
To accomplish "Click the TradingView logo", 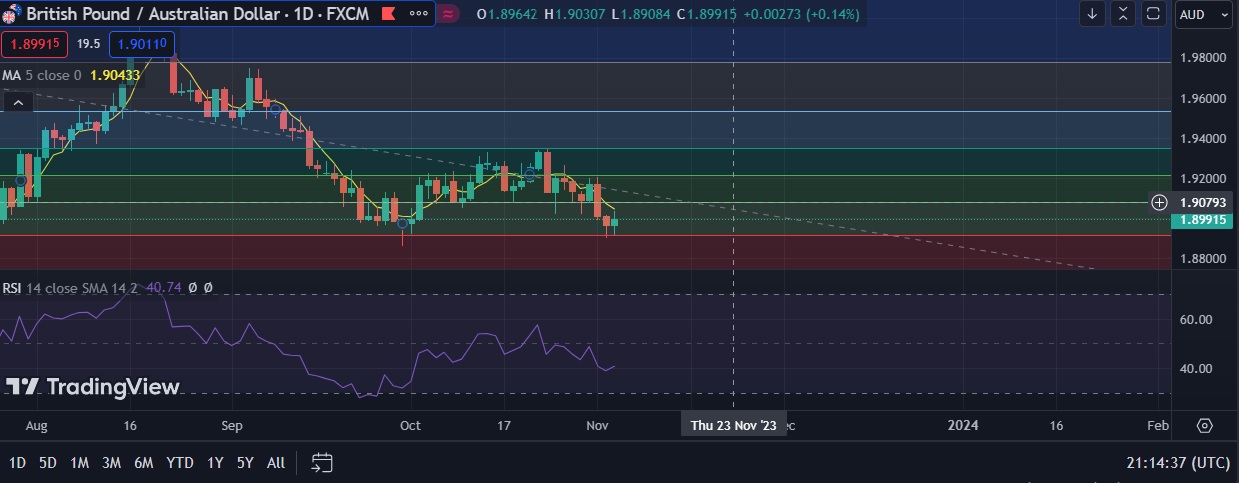I will point(92,387).
